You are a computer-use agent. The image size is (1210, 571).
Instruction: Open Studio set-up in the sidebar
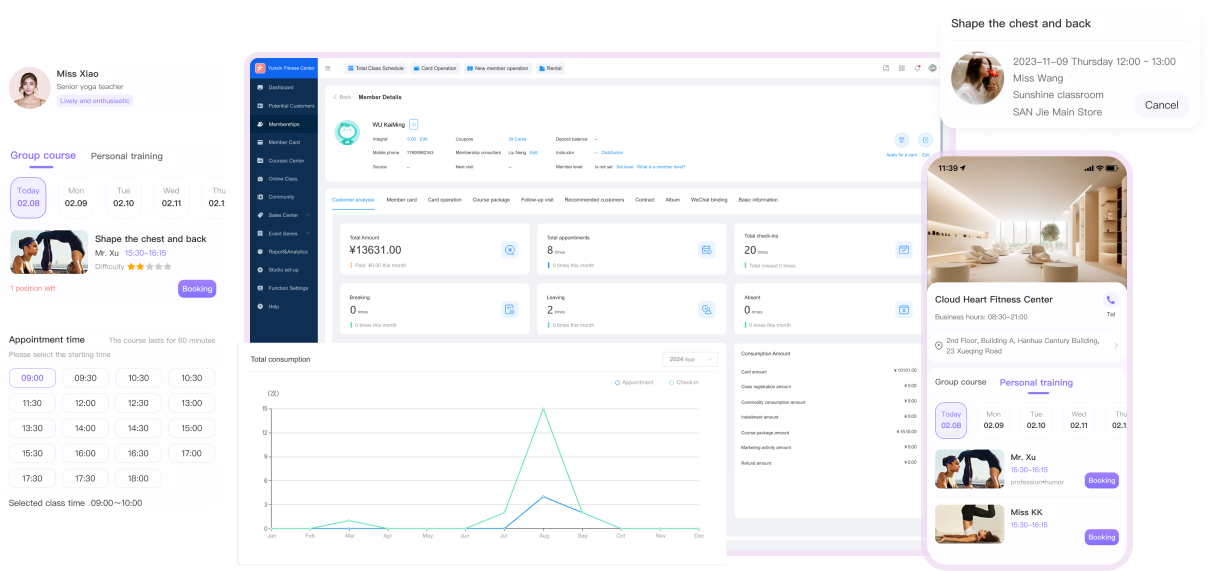[284, 270]
